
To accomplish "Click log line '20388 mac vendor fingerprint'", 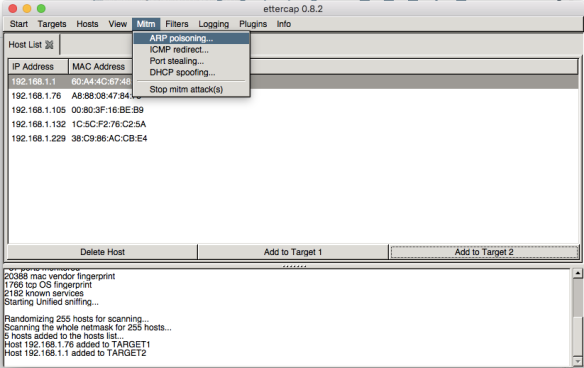I will click(60, 276).
